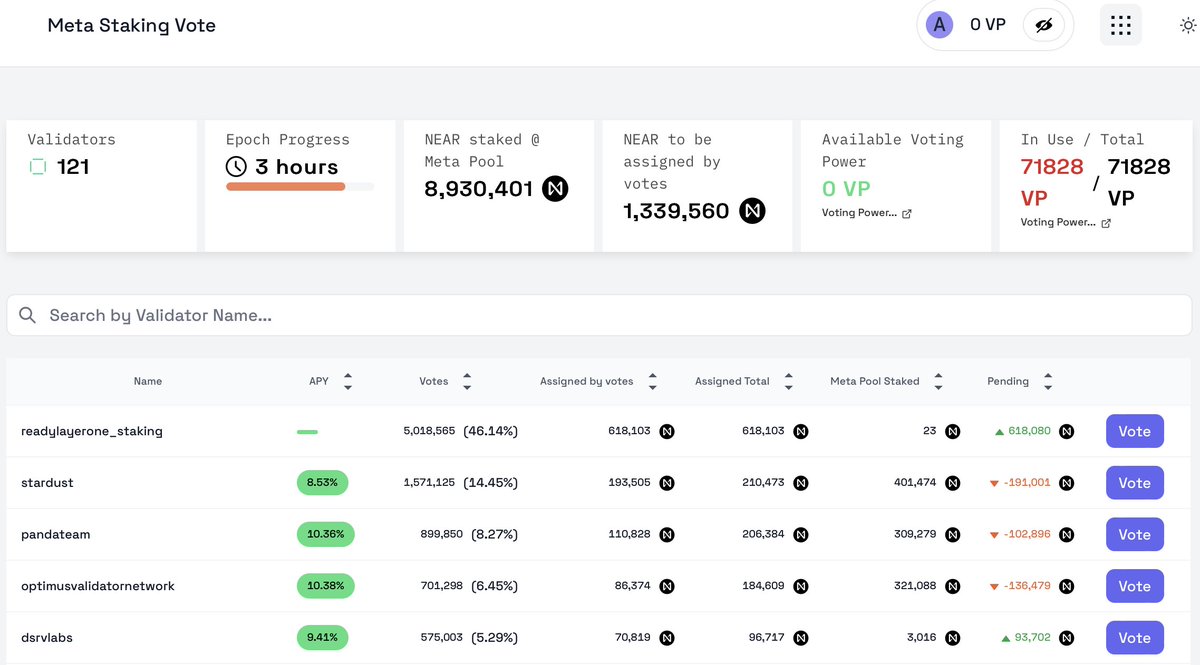Focus the Search by Validator Name field
Viewport: 1200px width, 665px height.
click(x=599, y=315)
